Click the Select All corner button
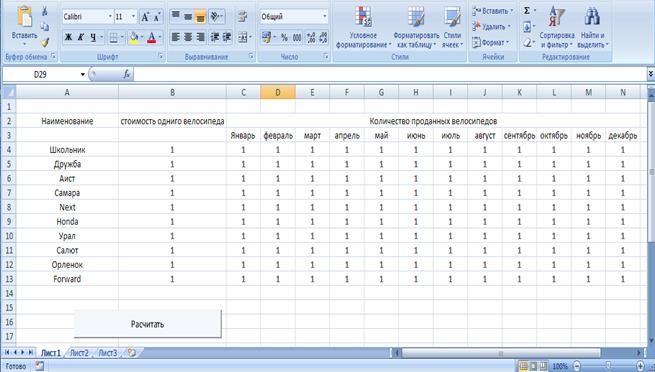The image size is (655, 372). click(x=8, y=92)
